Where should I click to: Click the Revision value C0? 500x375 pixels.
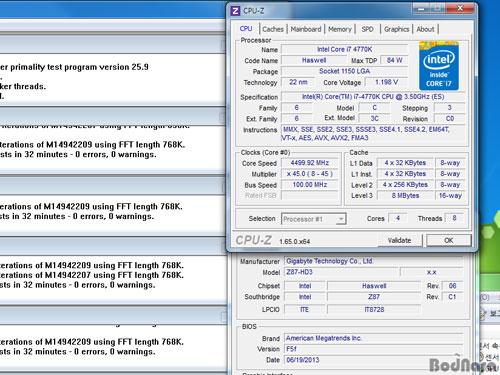click(x=449, y=118)
